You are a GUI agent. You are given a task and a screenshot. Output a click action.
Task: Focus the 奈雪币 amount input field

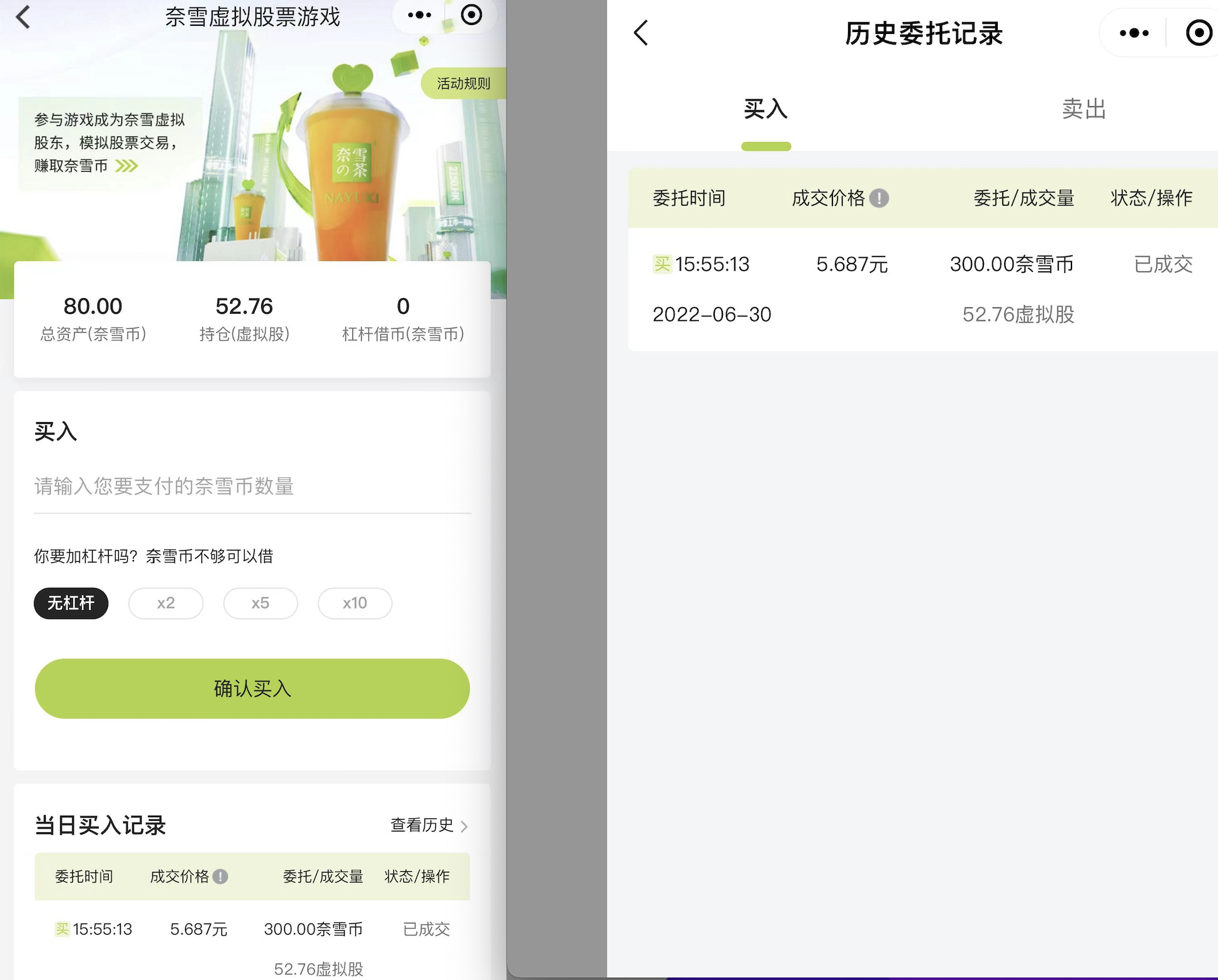(x=252, y=486)
